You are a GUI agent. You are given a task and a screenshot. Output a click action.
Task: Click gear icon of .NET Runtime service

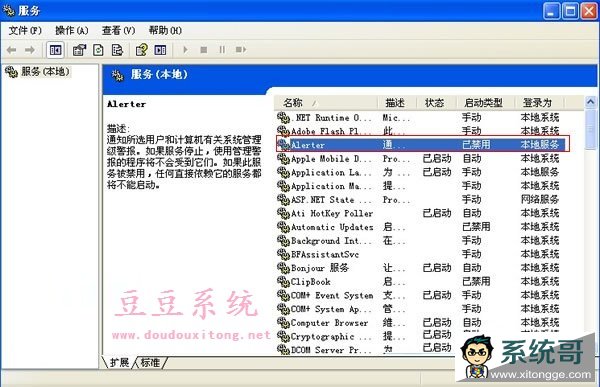283,117
